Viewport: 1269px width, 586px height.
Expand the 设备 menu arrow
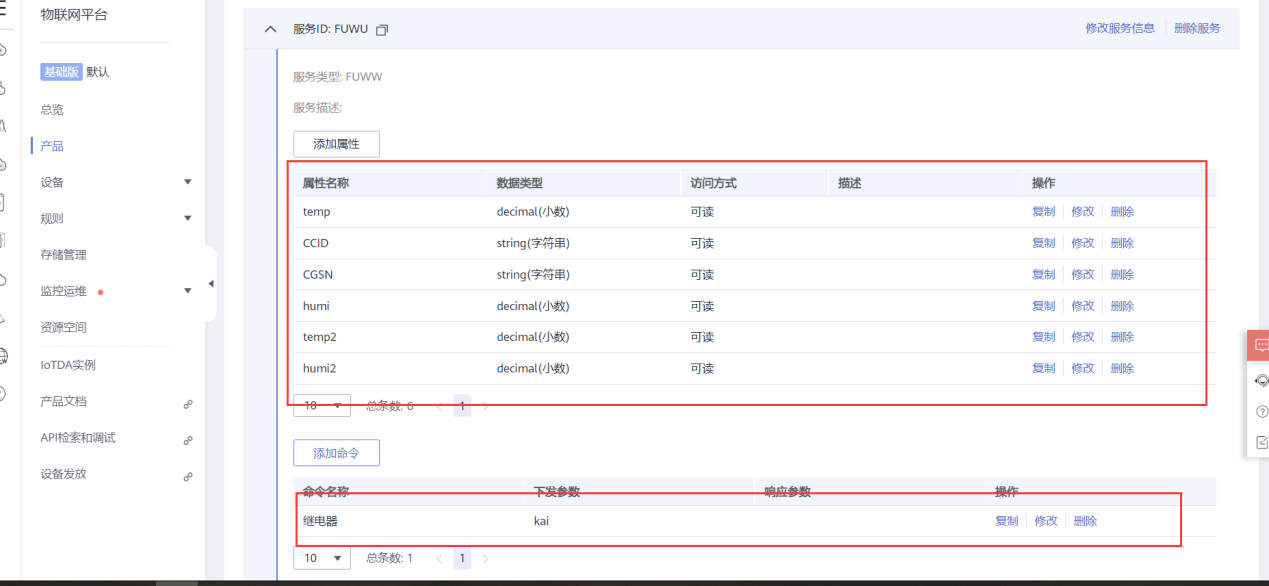click(188, 182)
